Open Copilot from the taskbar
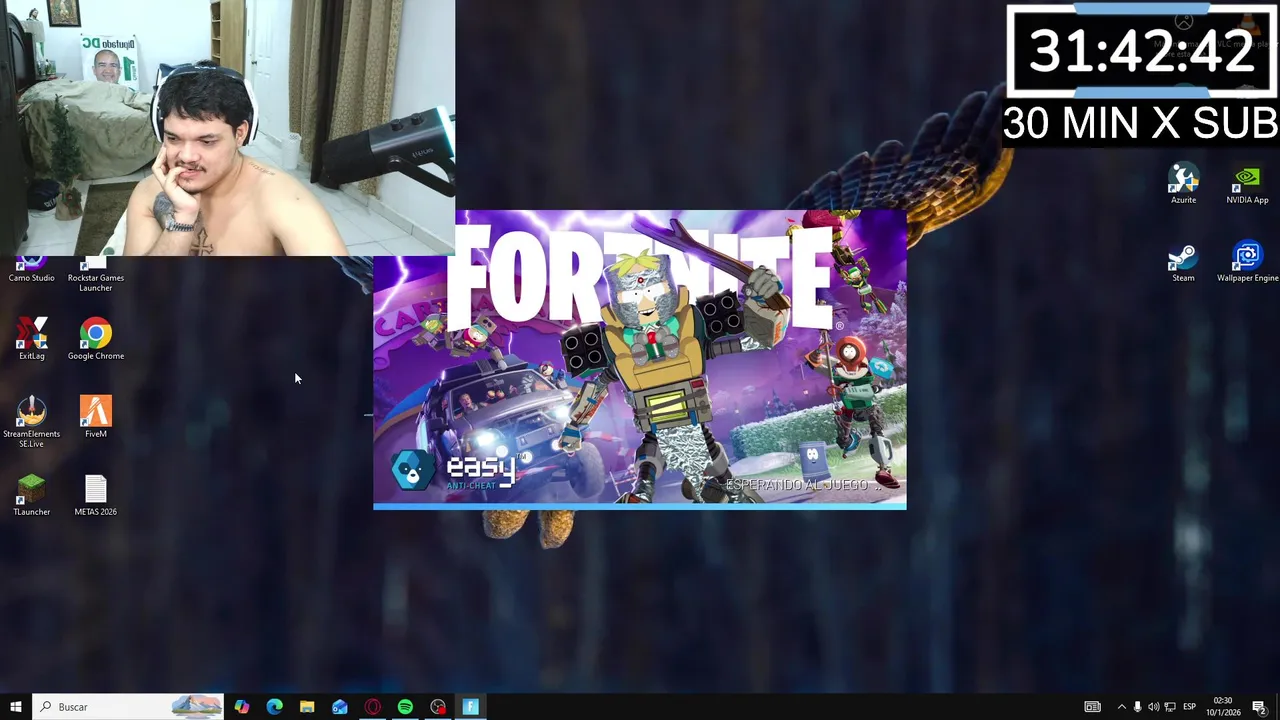Image resolution: width=1280 pixels, height=720 pixels. pyautogui.click(x=242, y=707)
